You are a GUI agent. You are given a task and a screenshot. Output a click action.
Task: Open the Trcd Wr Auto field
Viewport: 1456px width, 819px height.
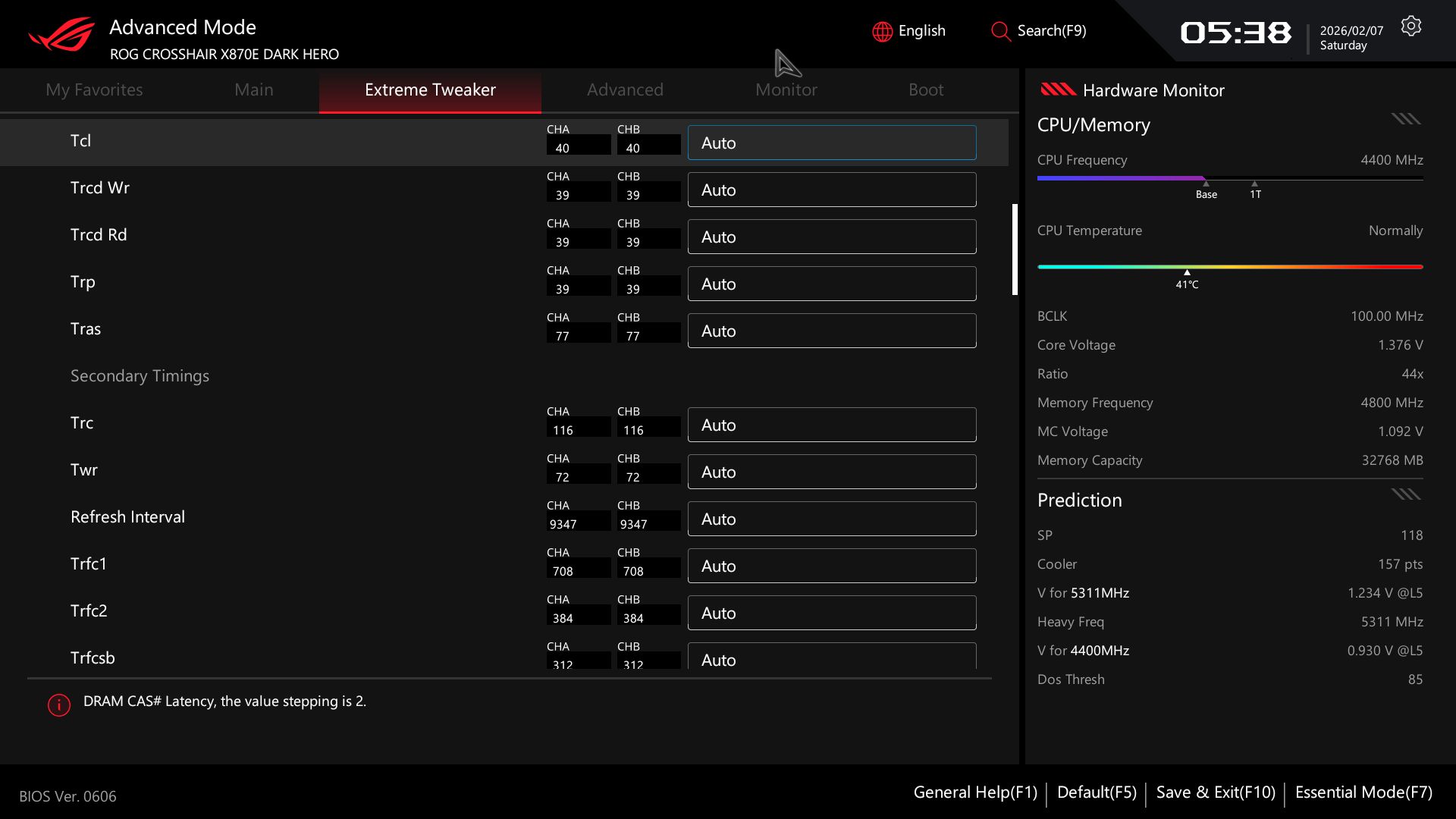[x=831, y=190]
